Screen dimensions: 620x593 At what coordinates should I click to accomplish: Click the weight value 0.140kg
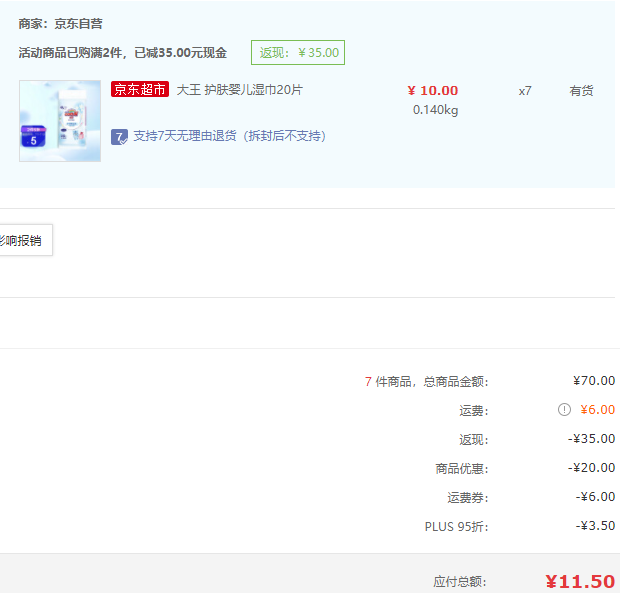pyautogui.click(x=435, y=110)
